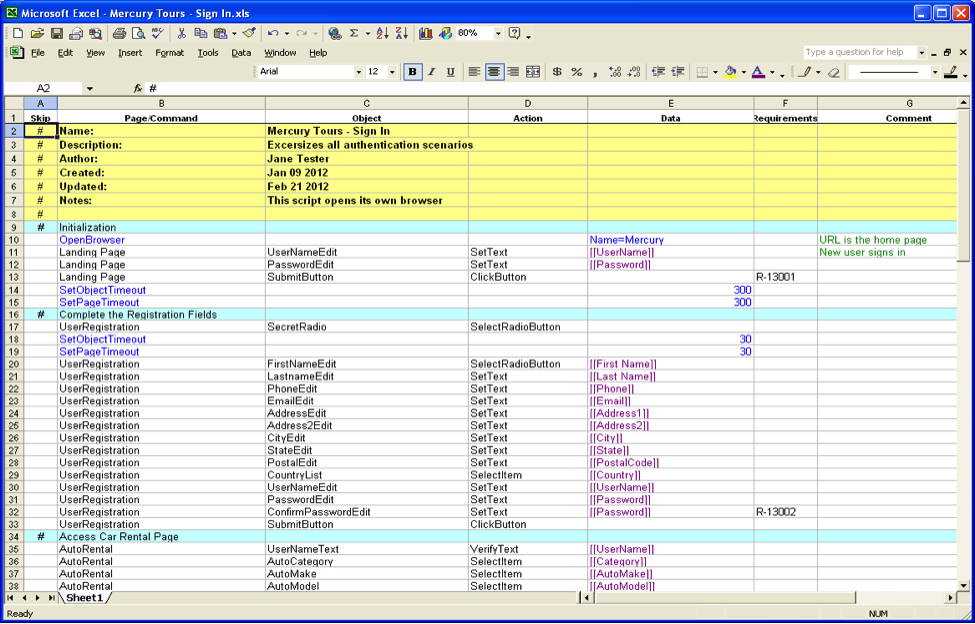Click the 'Type a question for help' box

coord(858,52)
